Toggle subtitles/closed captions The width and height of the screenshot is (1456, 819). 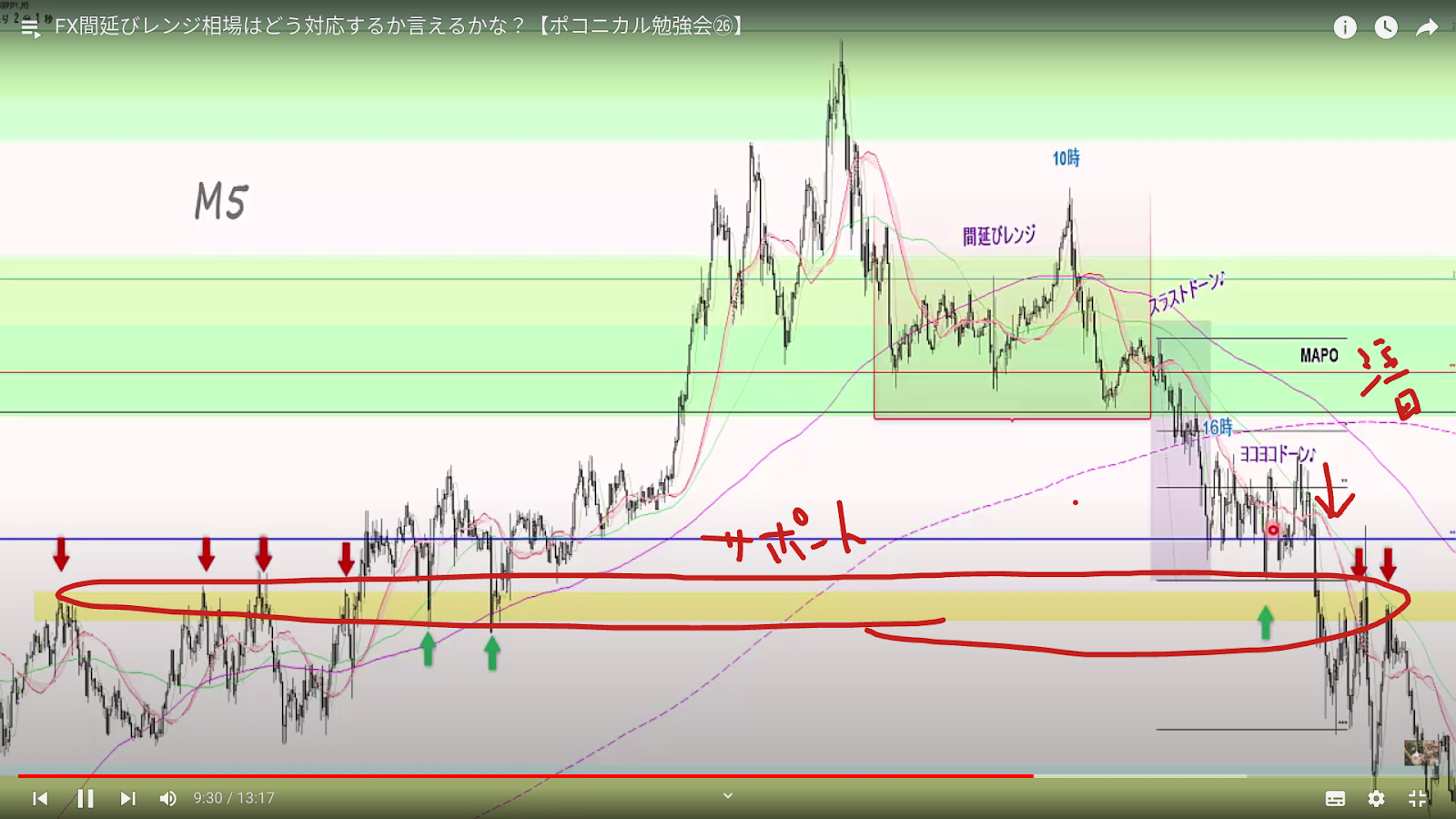[1335, 798]
